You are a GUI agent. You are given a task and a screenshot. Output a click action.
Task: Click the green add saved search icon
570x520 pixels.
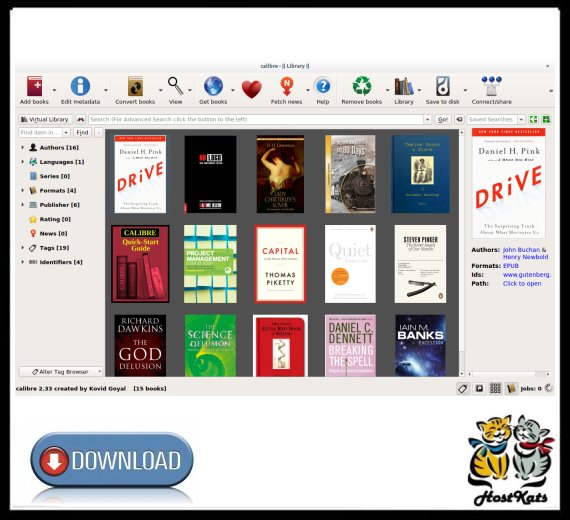coord(546,119)
